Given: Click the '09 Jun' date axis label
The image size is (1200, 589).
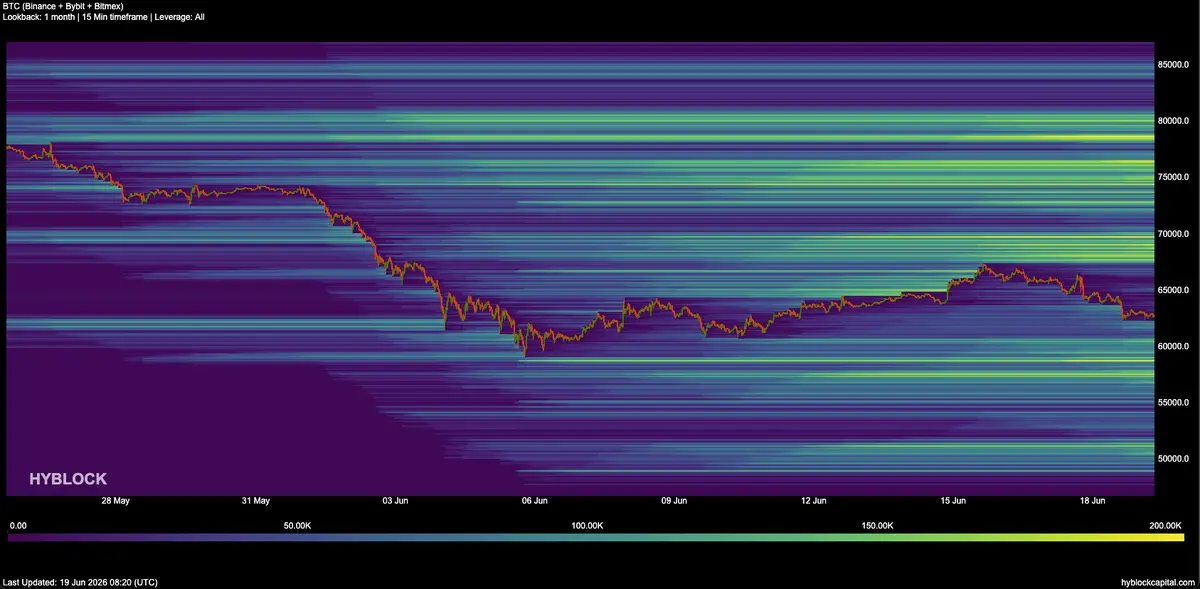Looking at the screenshot, I should 674,500.
